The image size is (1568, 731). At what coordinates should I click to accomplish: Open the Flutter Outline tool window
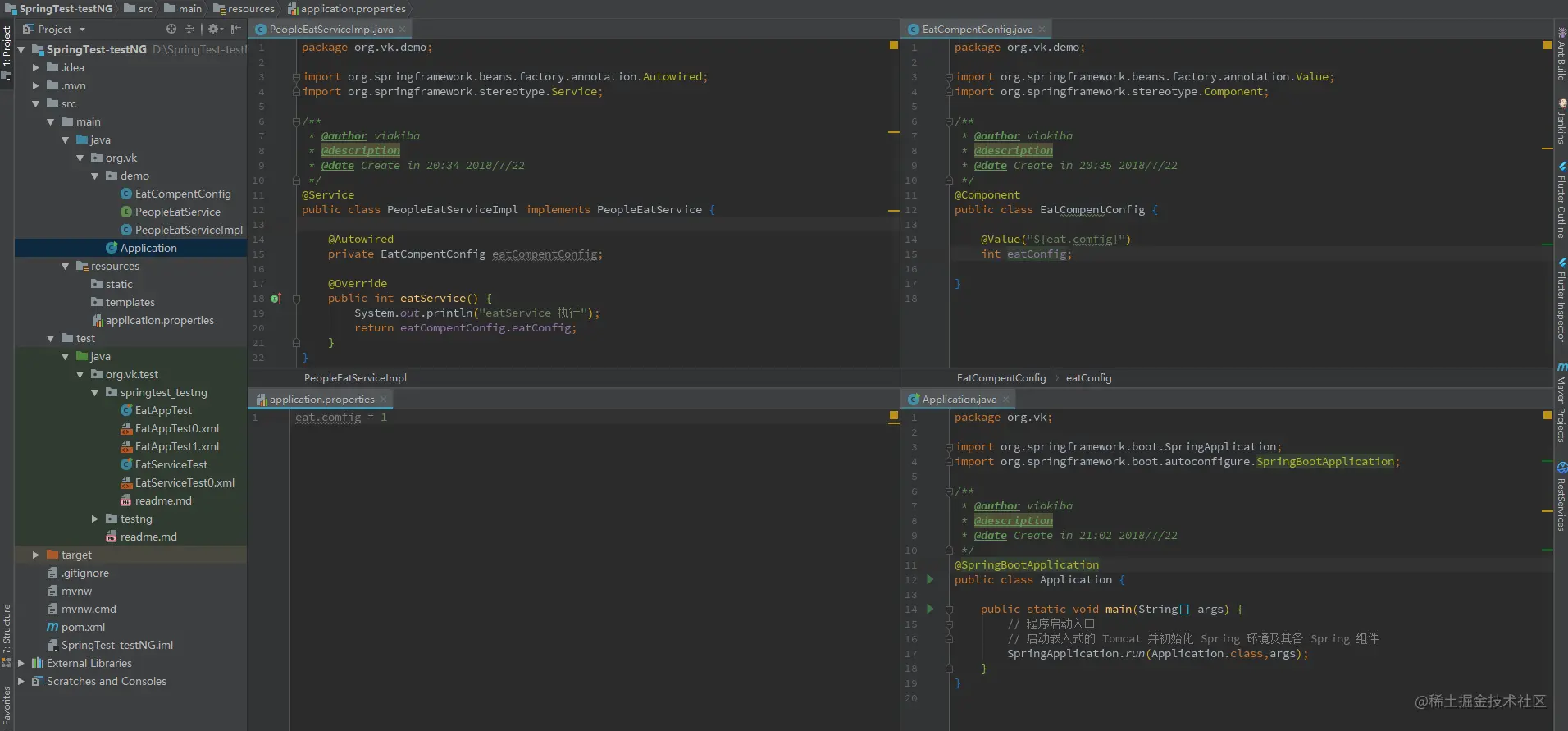1561,199
